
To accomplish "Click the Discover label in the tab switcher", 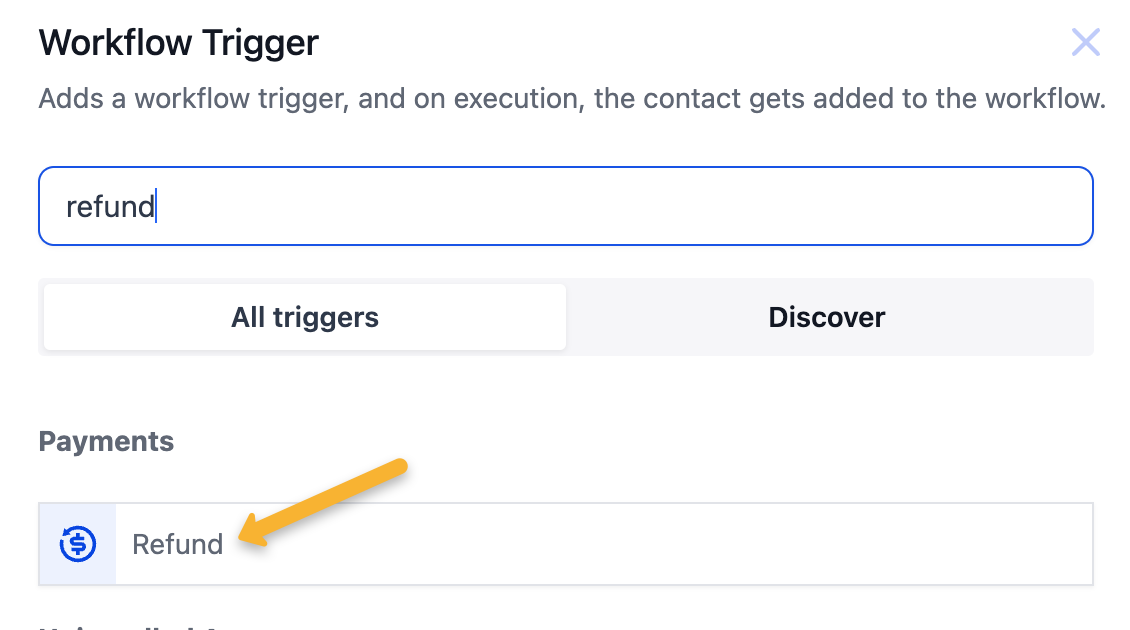I will tap(827, 318).
